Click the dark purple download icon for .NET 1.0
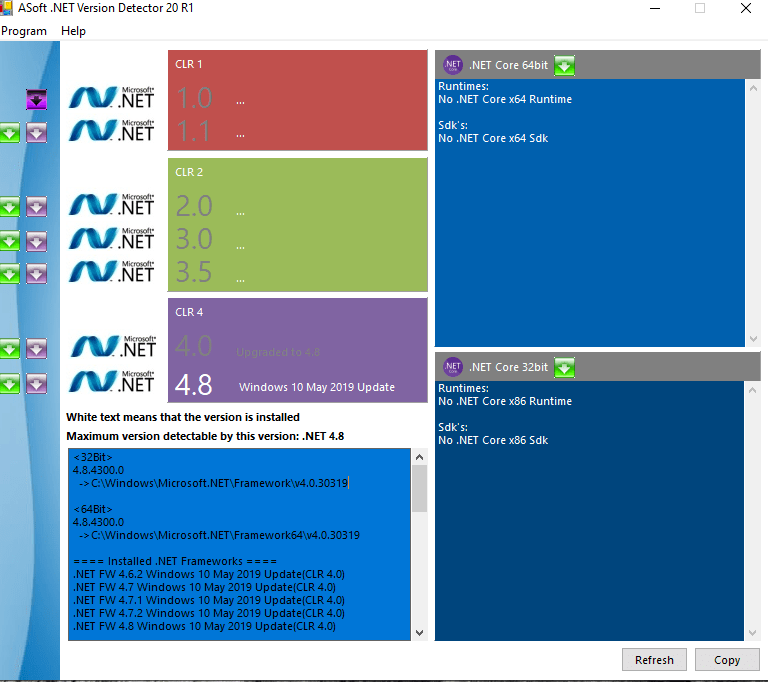The width and height of the screenshot is (768, 682). click(36, 99)
